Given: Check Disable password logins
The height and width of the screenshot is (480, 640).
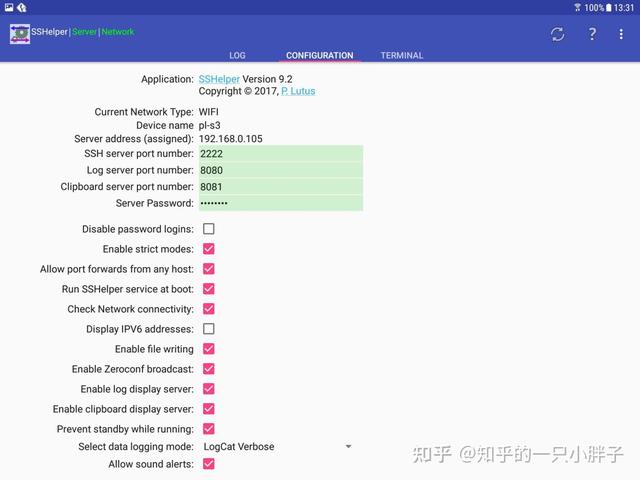Looking at the screenshot, I should 209,229.
